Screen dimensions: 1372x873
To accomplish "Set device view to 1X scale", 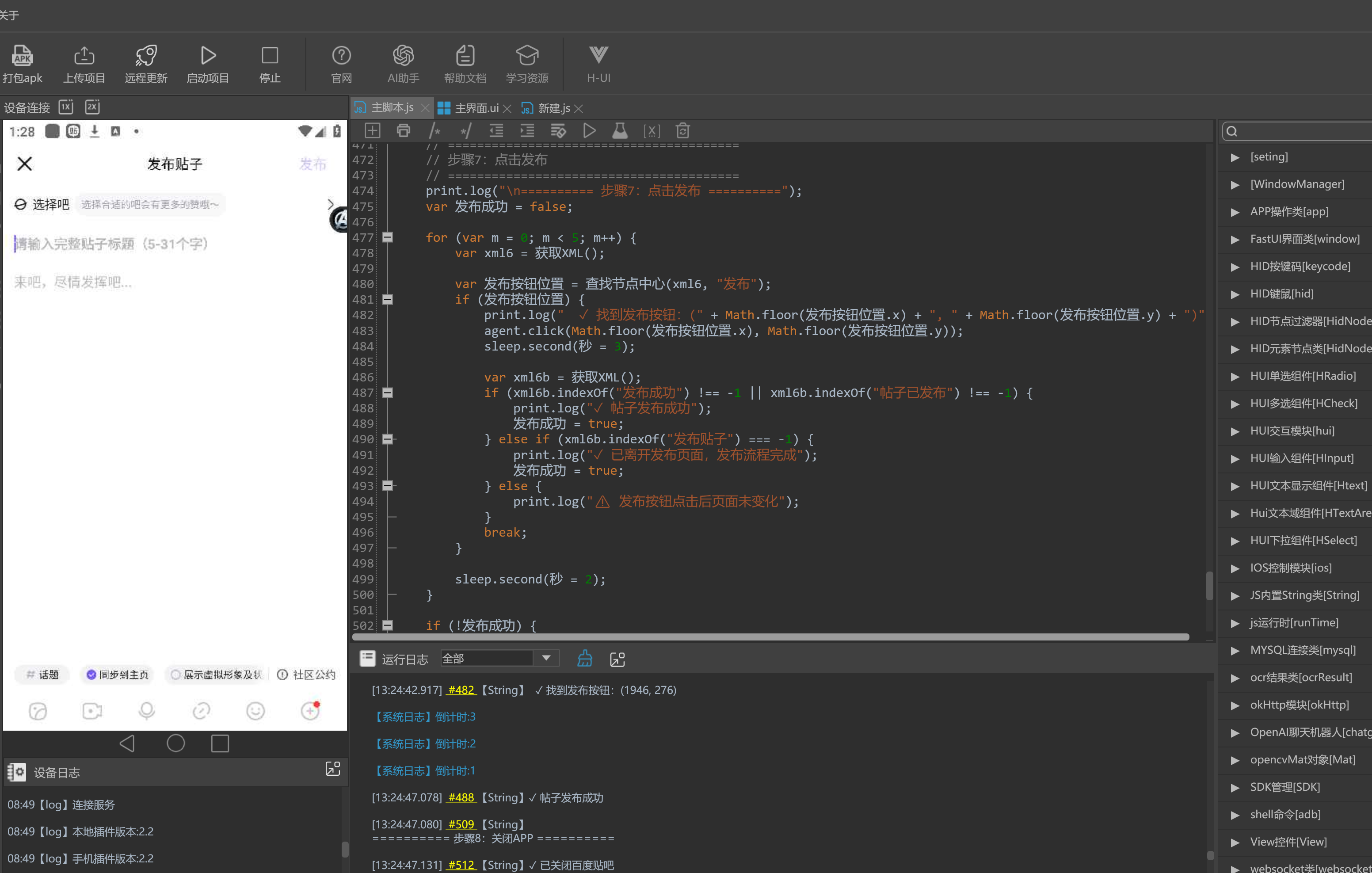I will coord(66,107).
